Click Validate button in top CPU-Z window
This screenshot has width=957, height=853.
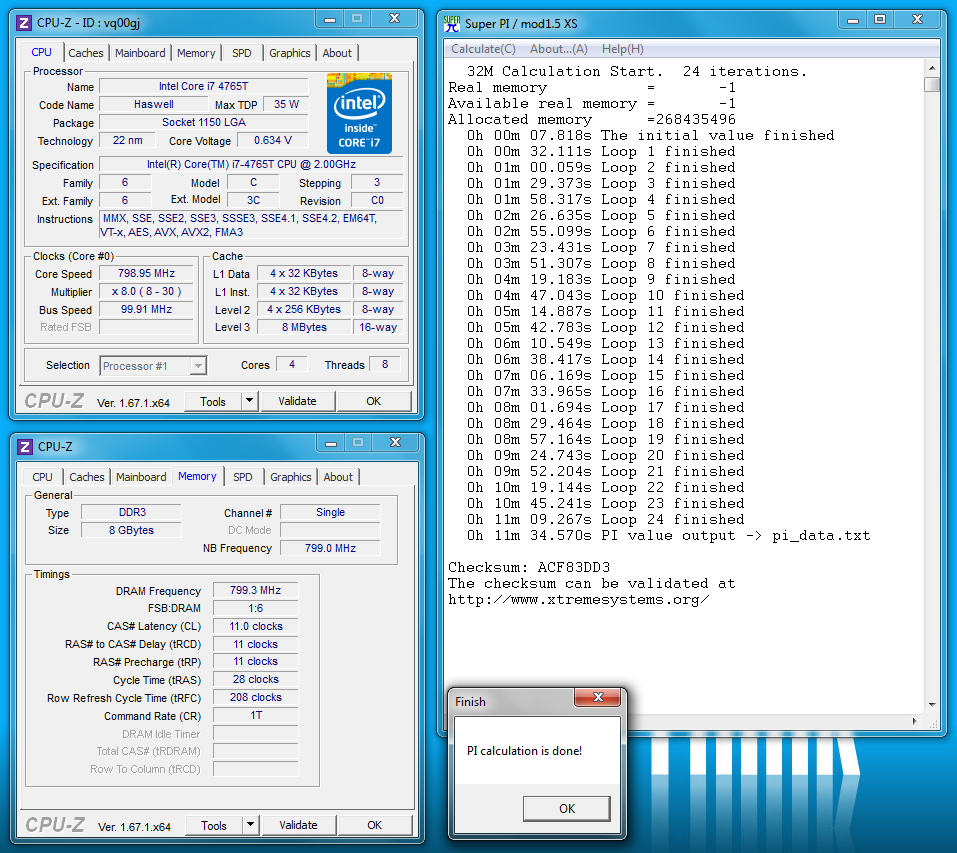pos(297,401)
